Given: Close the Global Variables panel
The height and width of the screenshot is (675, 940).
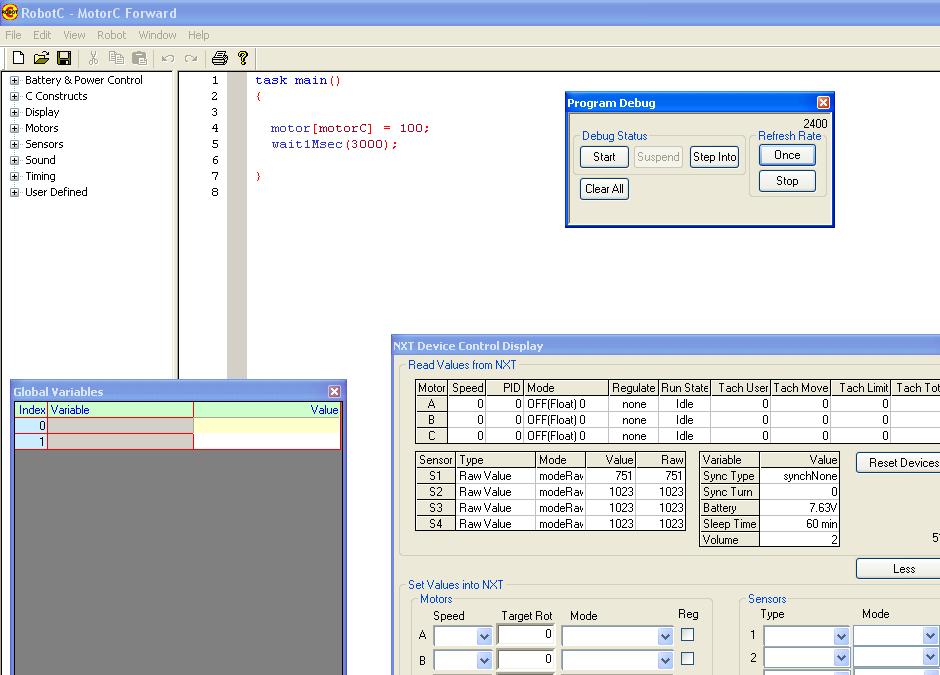Looking at the screenshot, I should coord(335,391).
